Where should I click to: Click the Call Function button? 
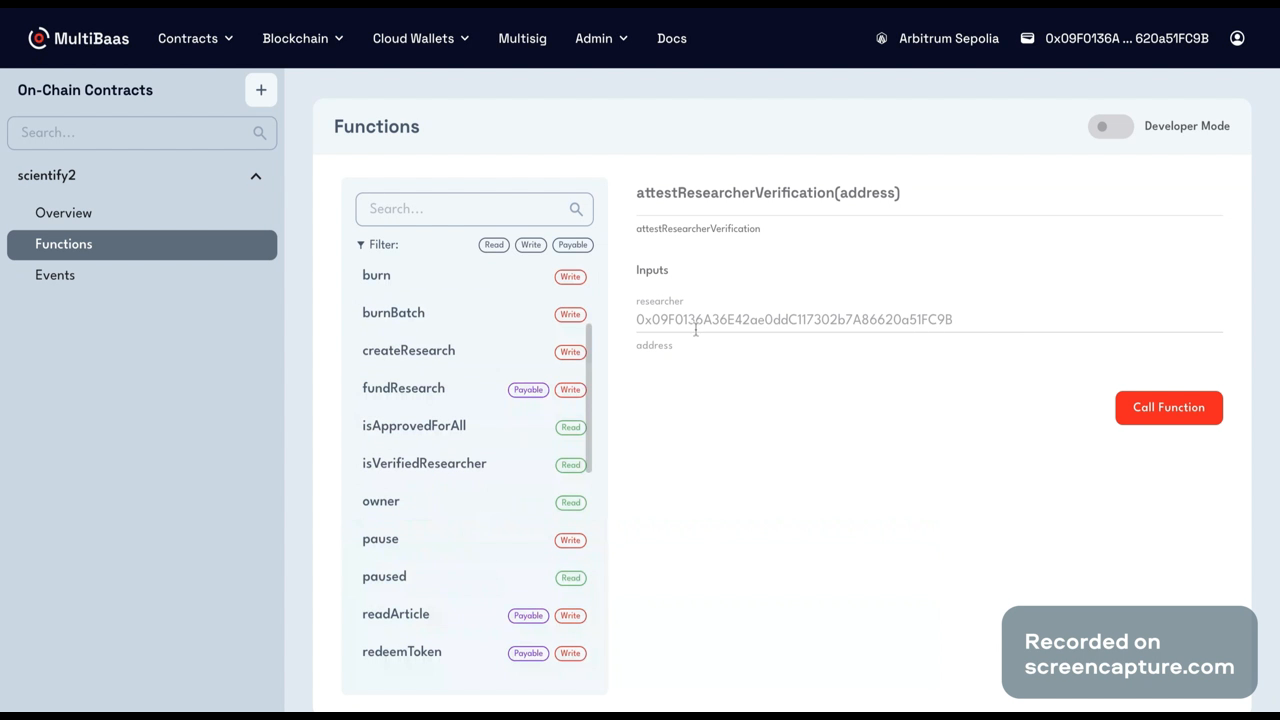(x=1169, y=408)
